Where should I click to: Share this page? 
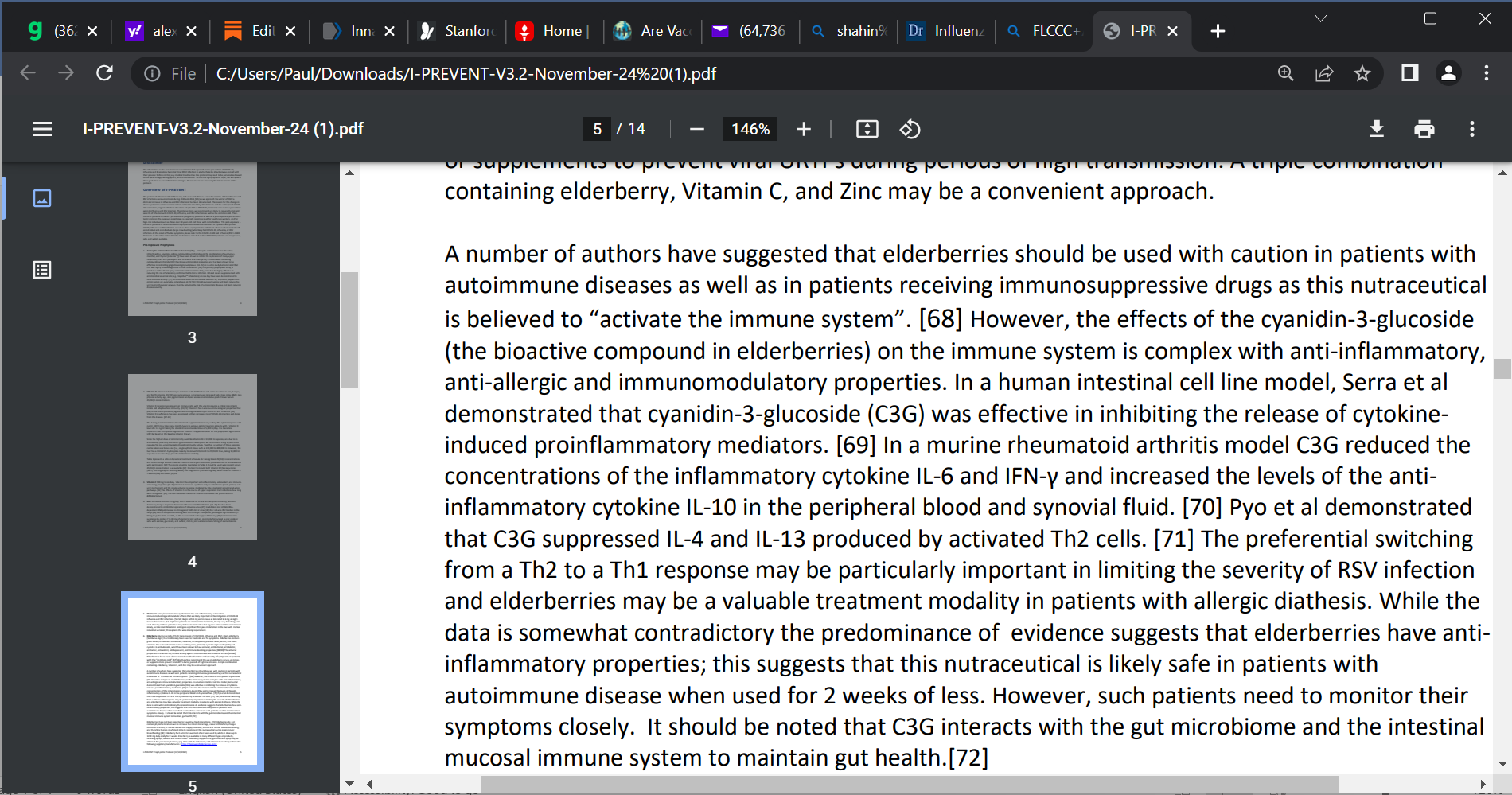point(1324,73)
